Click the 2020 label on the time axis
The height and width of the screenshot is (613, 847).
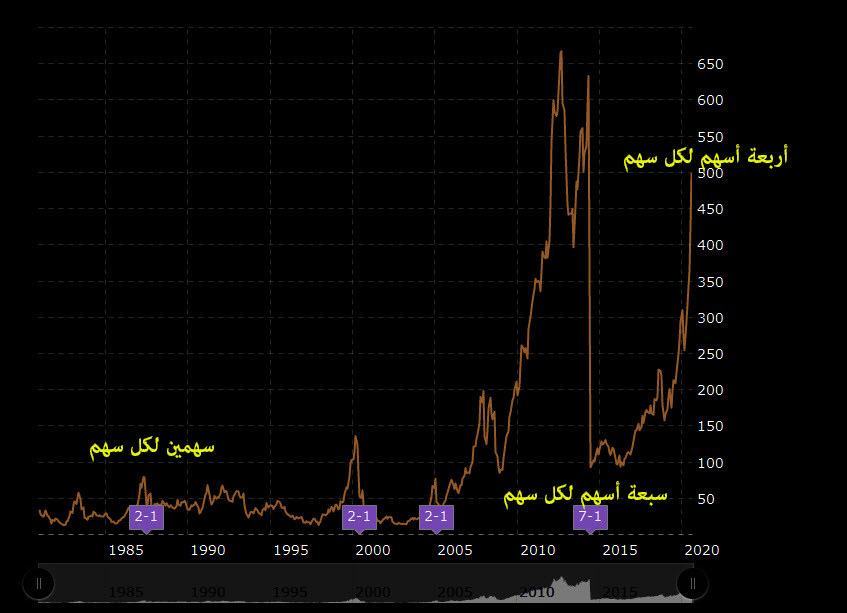[704, 550]
